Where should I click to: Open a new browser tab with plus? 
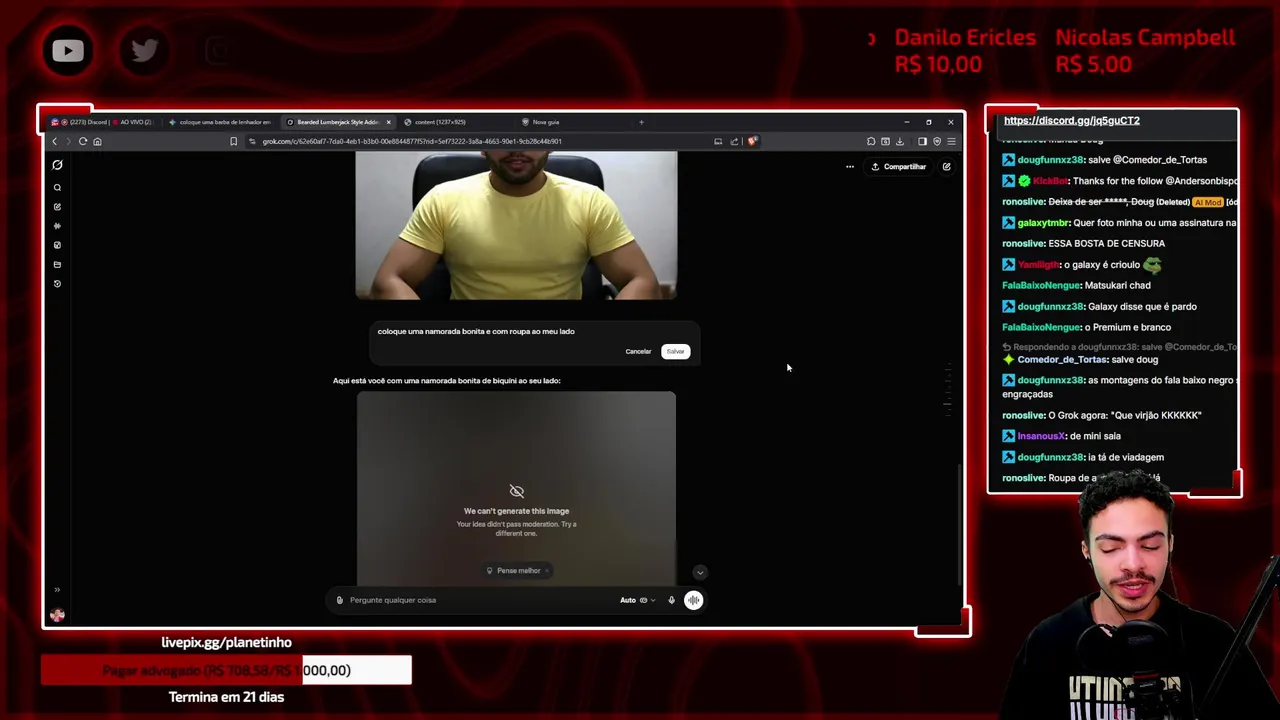pyautogui.click(x=642, y=122)
